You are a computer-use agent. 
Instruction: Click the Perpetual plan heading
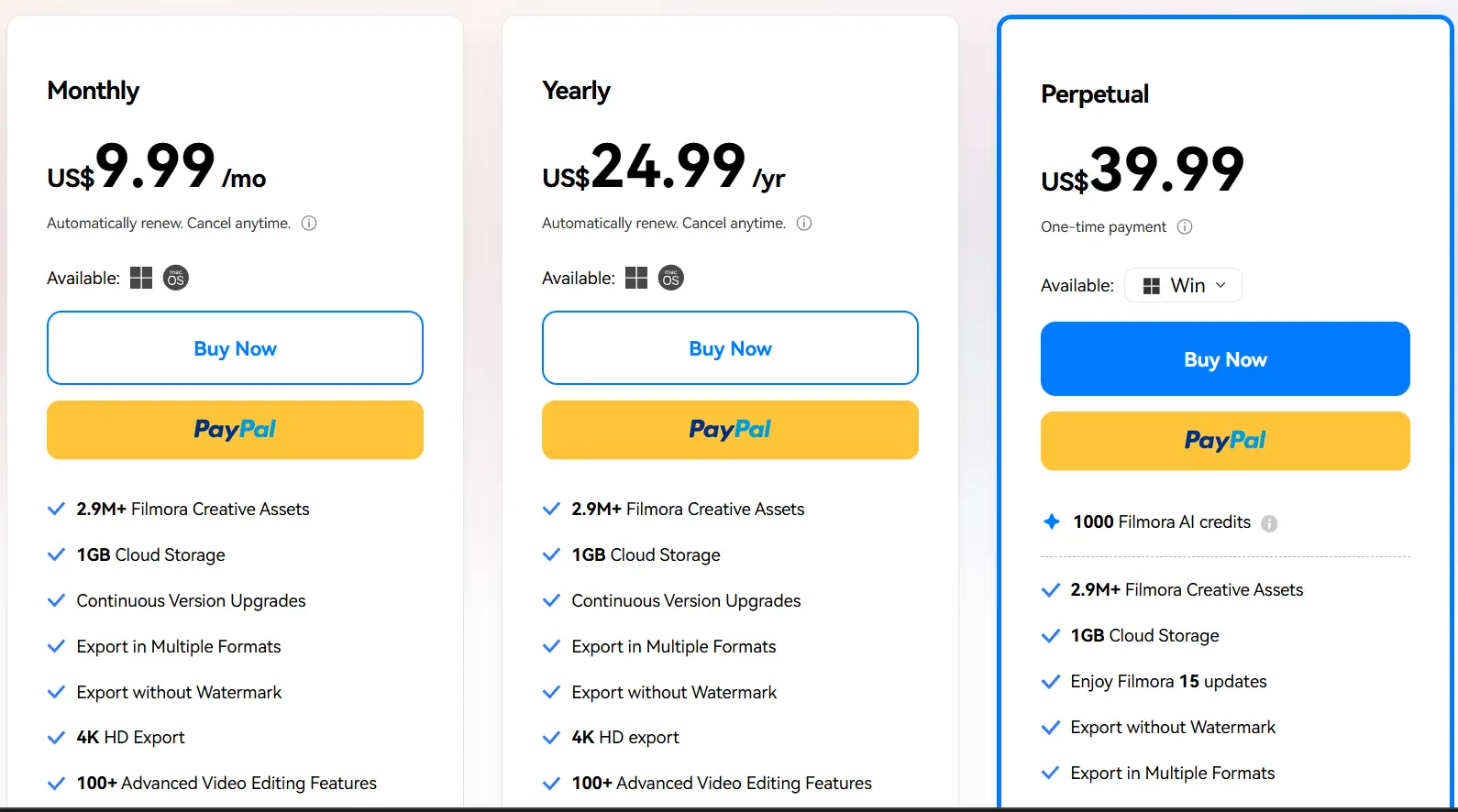click(1095, 94)
